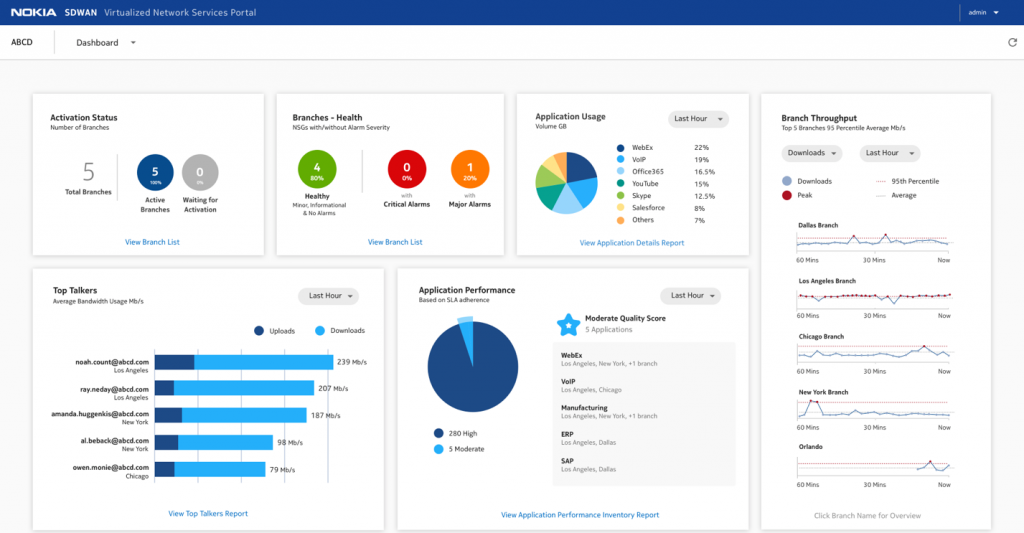Open View Application Details Report link
The width and height of the screenshot is (1024, 533).
pyautogui.click(x=632, y=243)
